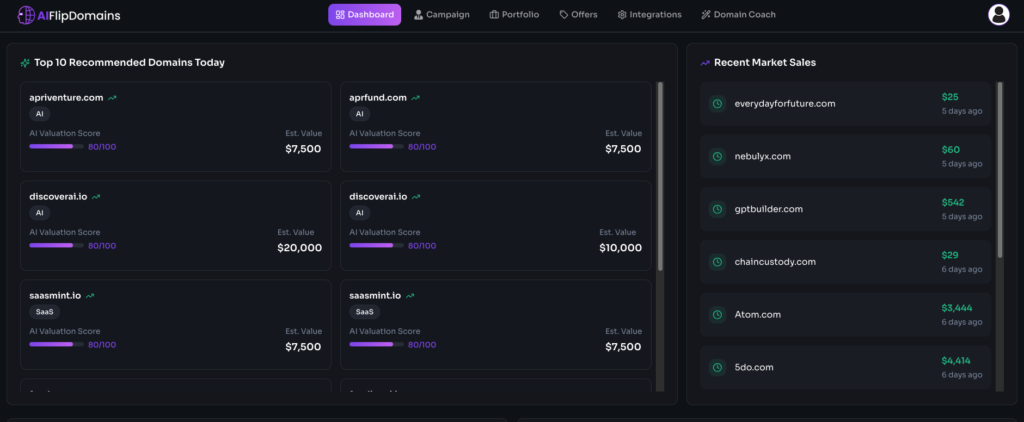
Task: Select discoverai.io listed at $20,000
Action: (x=176, y=225)
